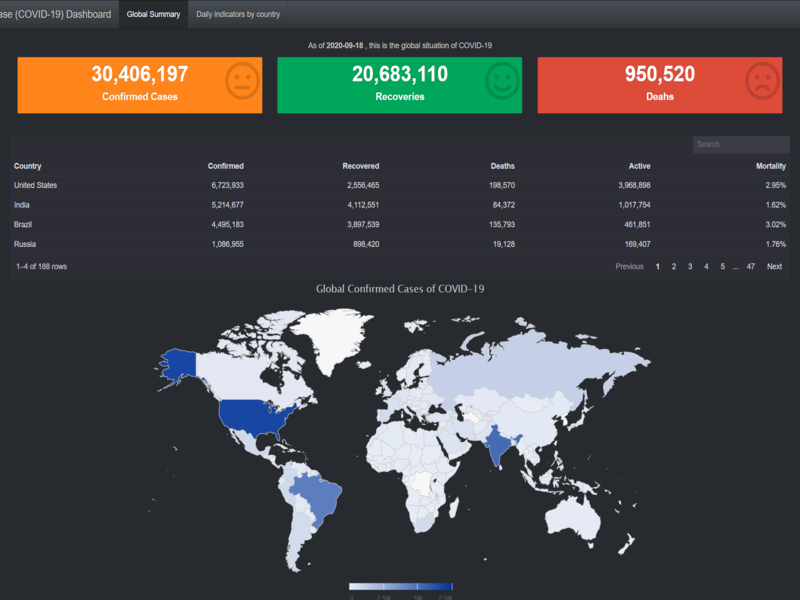The height and width of the screenshot is (600, 800).
Task: Sort table by Active column header
Action: (x=639, y=166)
